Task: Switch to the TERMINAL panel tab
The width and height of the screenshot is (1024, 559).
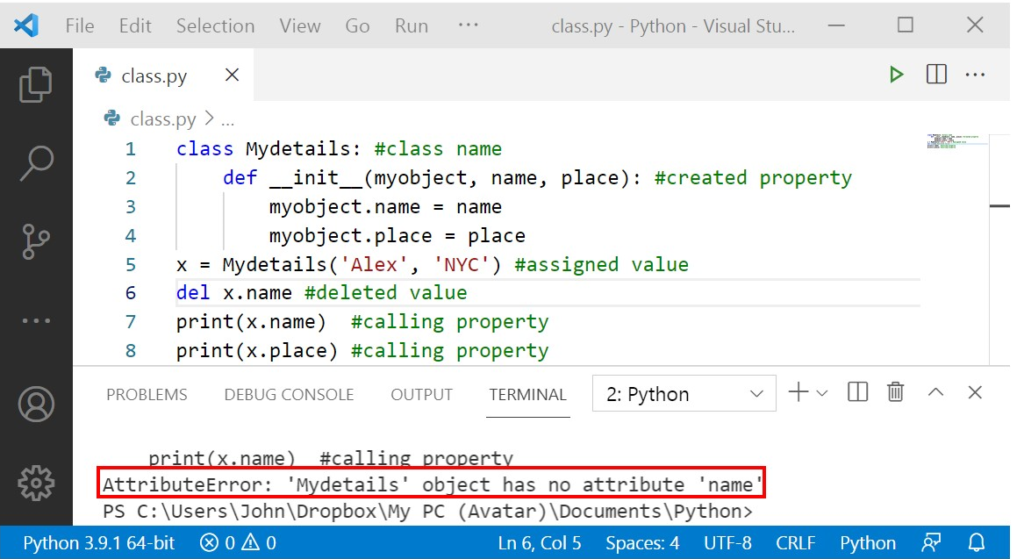Action: pos(528,394)
